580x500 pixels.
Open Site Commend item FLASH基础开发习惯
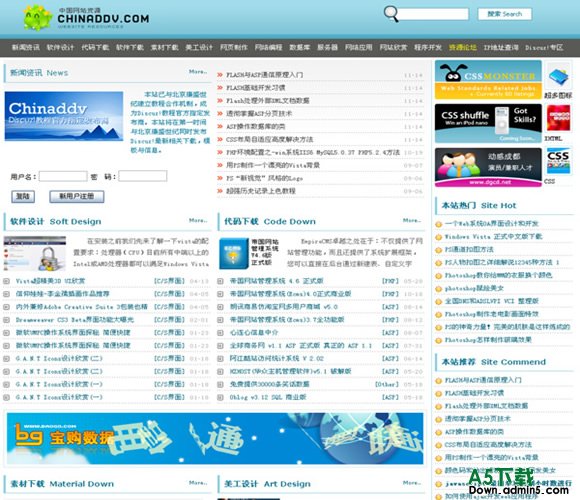(x=474, y=393)
